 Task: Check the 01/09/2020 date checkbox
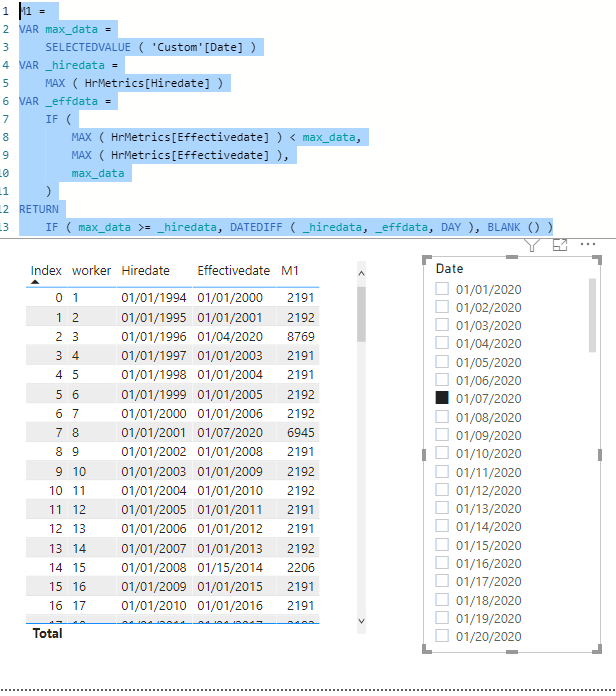pos(442,435)
